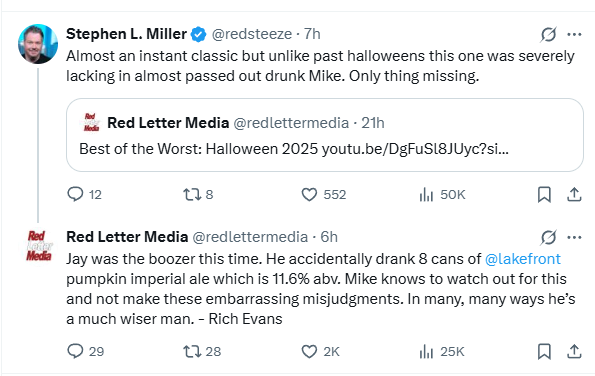Open Grok icon on Stephen's tweet
Screen dimensions: 595x376
[548, 35]
